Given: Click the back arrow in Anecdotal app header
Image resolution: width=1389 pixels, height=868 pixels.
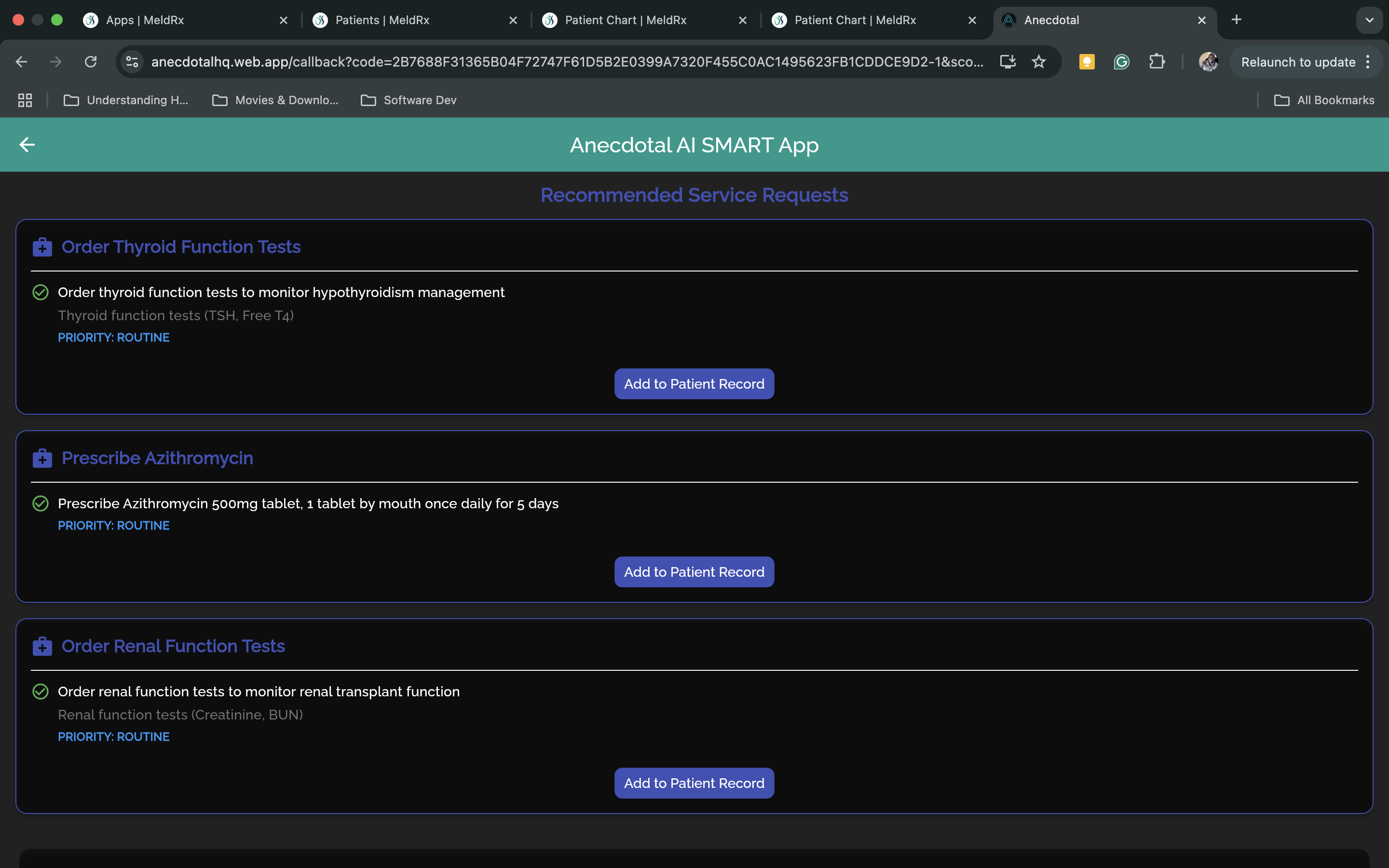Looking at the screenshot, I should 27,145.
